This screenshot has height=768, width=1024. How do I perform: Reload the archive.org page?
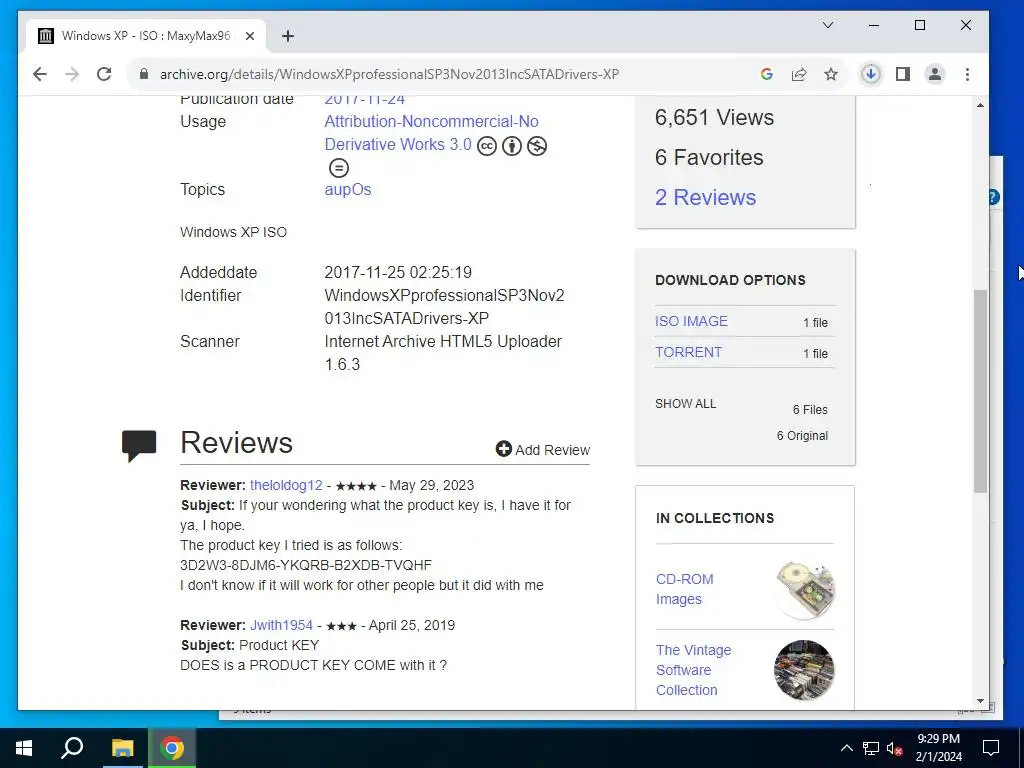[104, 74]
